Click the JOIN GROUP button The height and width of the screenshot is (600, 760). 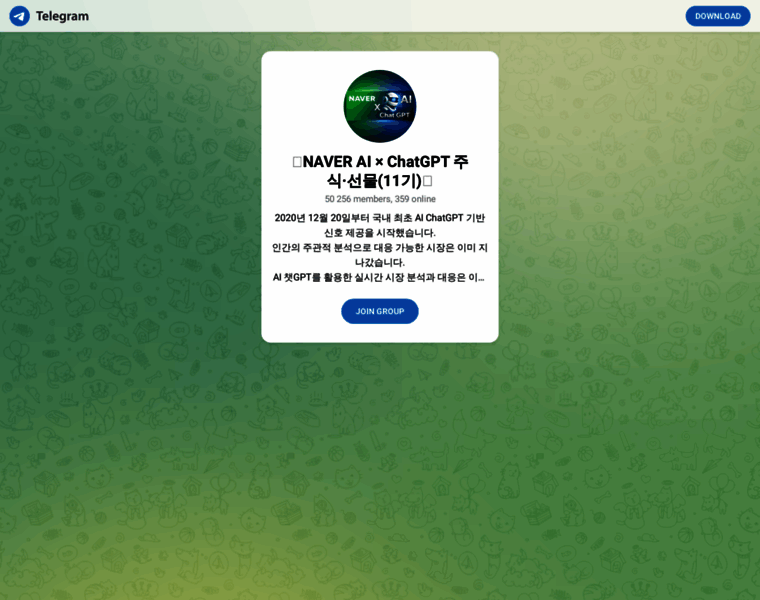click(380, 311)
